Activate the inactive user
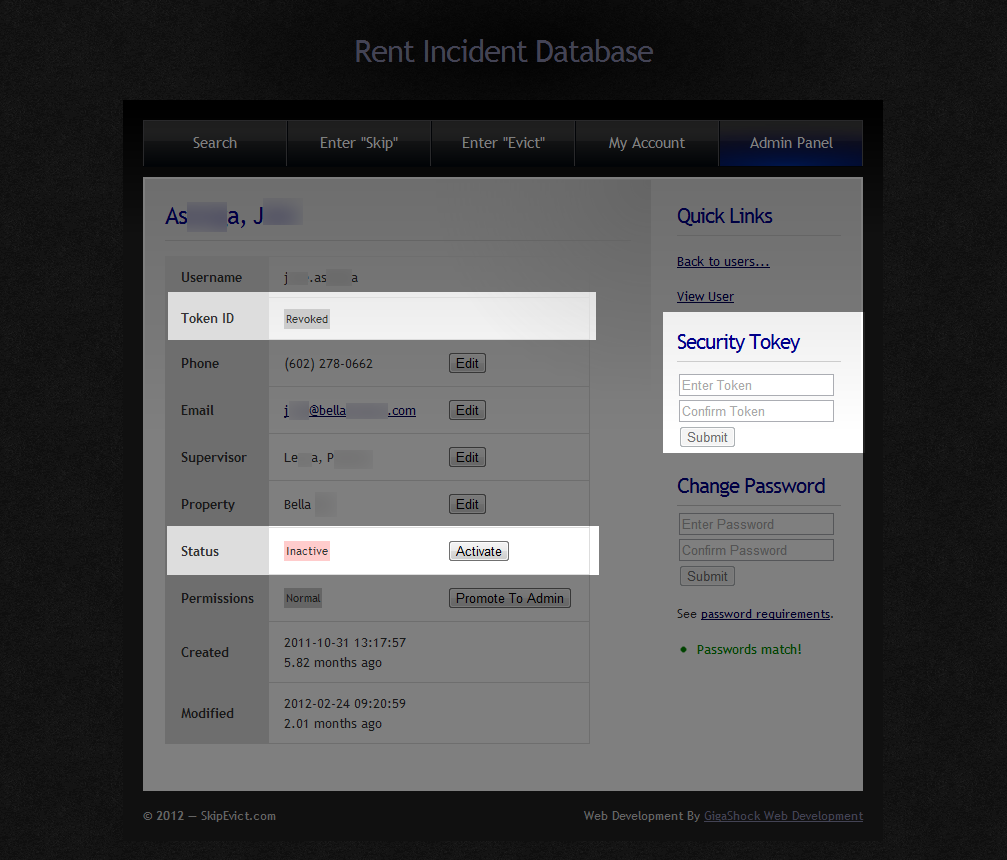 pos(478,551)
